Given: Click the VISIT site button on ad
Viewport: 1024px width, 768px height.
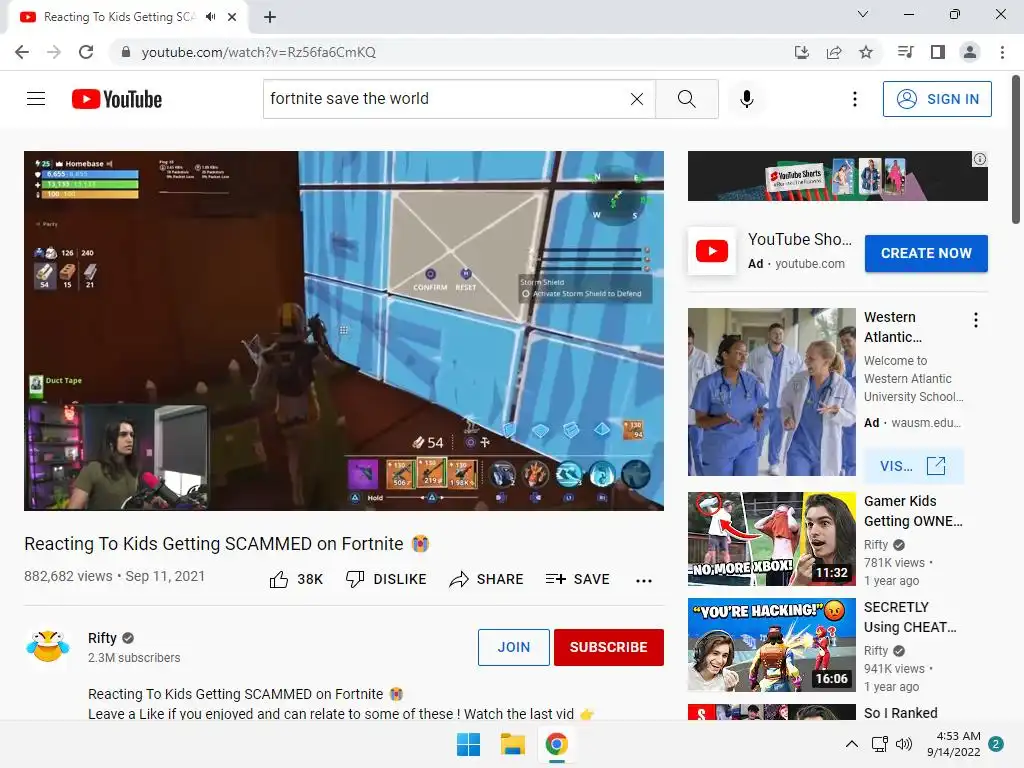Looking at the screenshot, I should point(913,466).
